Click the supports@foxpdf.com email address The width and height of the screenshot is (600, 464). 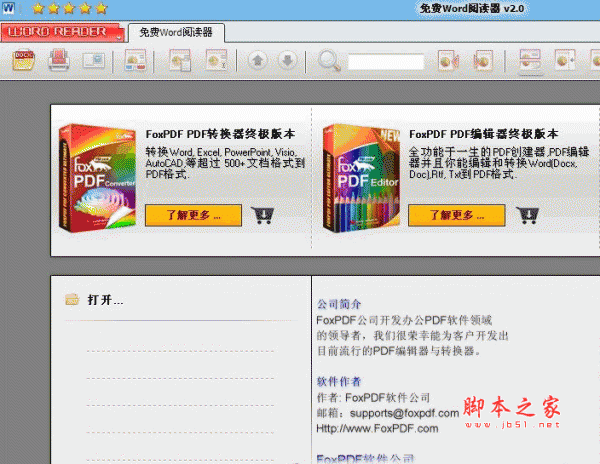point(404,413)
